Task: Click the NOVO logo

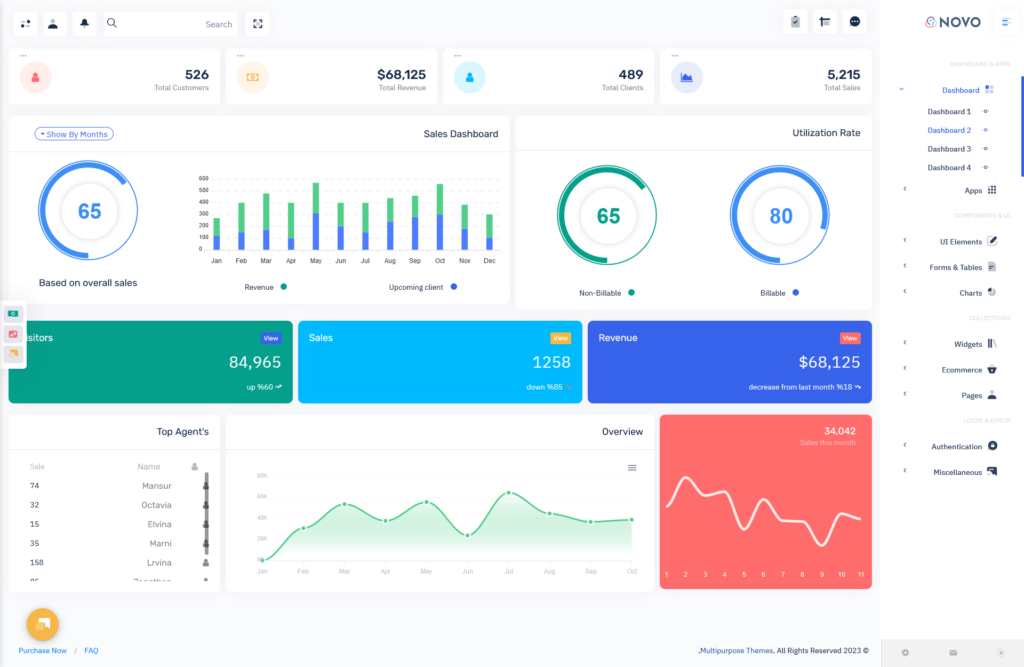Action: point(952,21)
